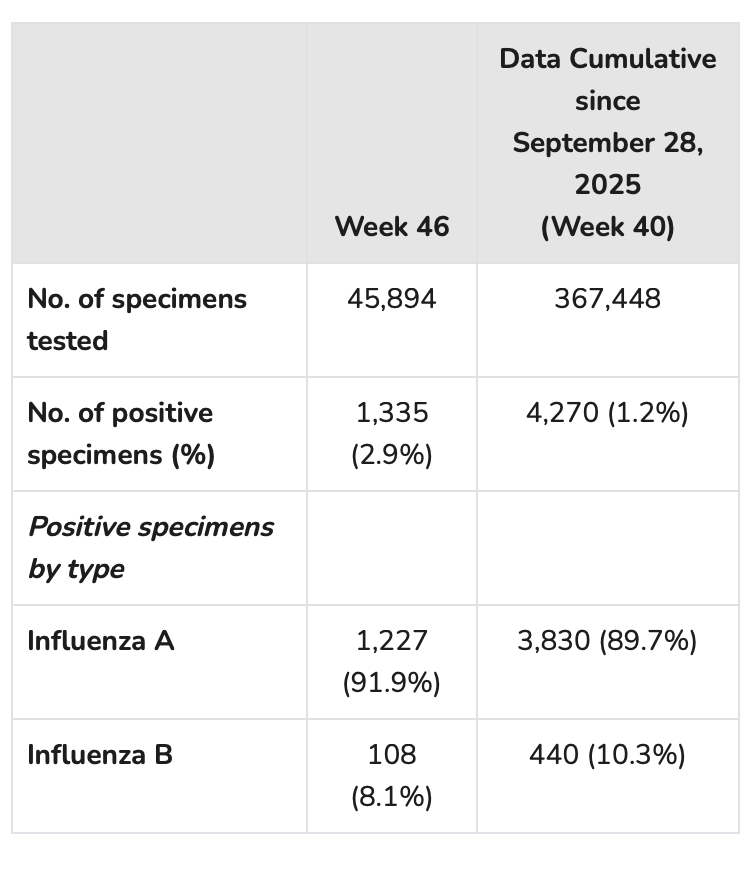Image resolution: width=750 pixels, height=878 pixels.
Task: Click the 1,335 positive specimens count
Action: pyautogui.click(x=392, y=413)
